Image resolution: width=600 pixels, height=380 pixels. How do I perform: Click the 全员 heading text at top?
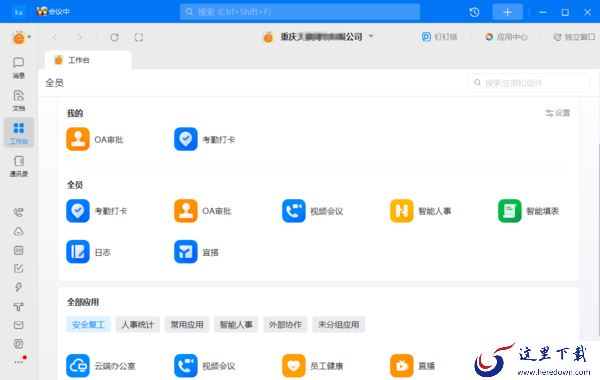click(54, 83)
